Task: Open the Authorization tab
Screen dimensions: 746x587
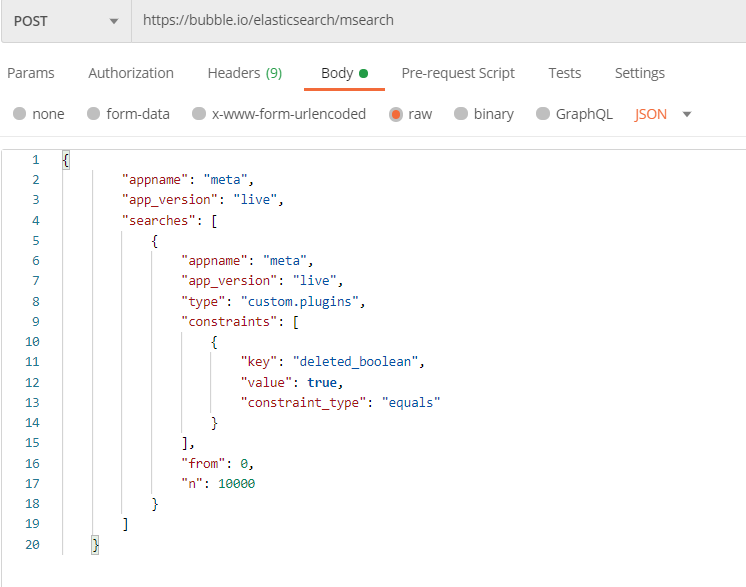Action: [131, 73]
